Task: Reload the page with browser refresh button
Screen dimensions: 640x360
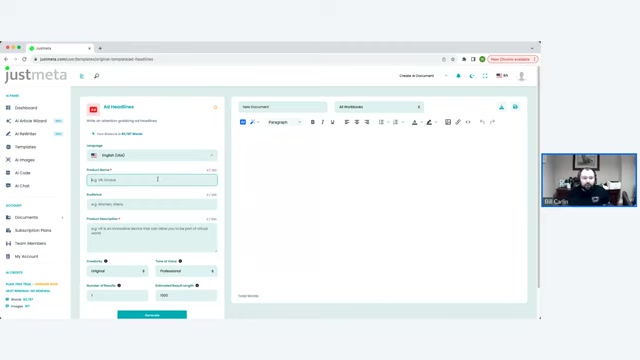Action: pyautogui.click(x=24, y=59)
